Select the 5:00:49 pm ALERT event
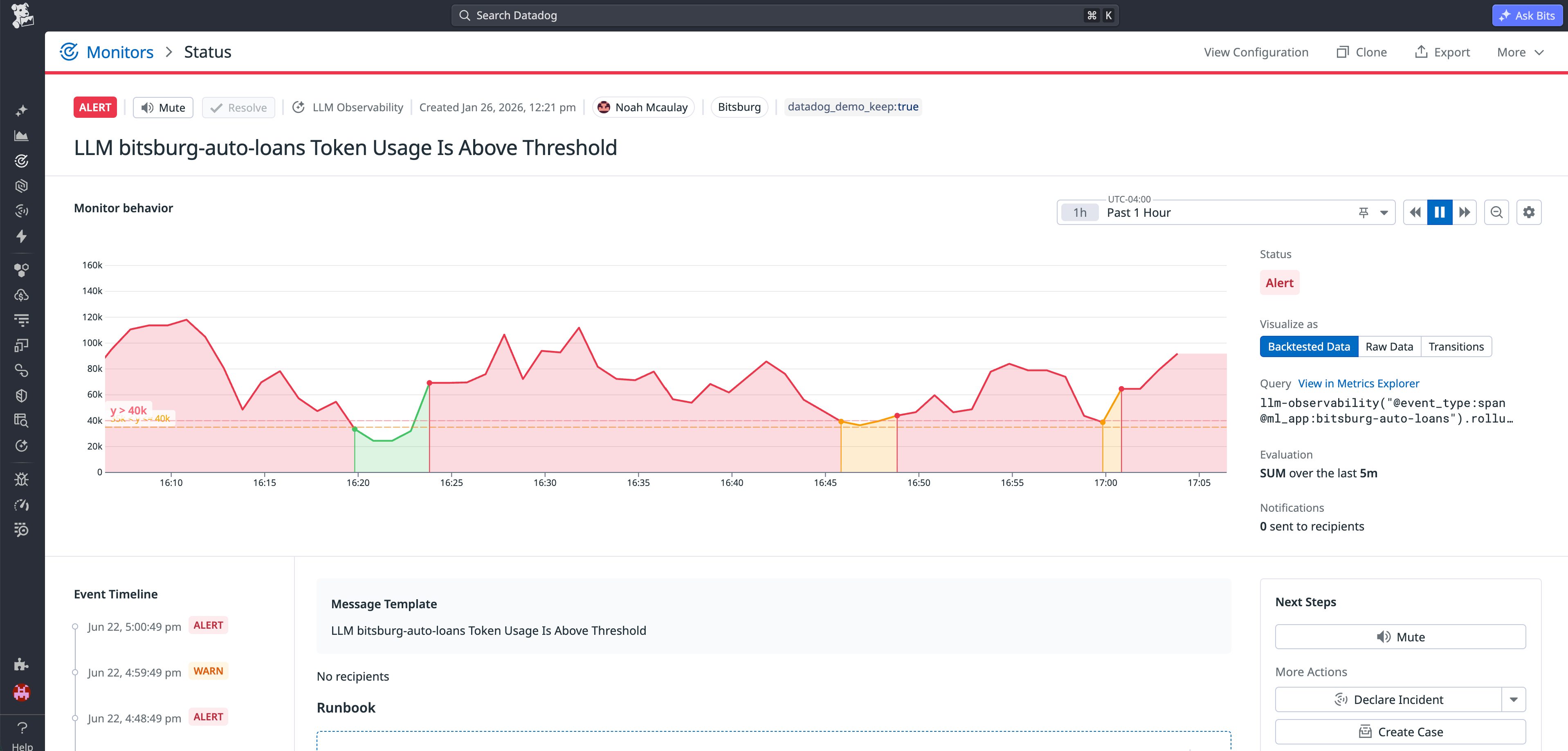 coord(157,626)
